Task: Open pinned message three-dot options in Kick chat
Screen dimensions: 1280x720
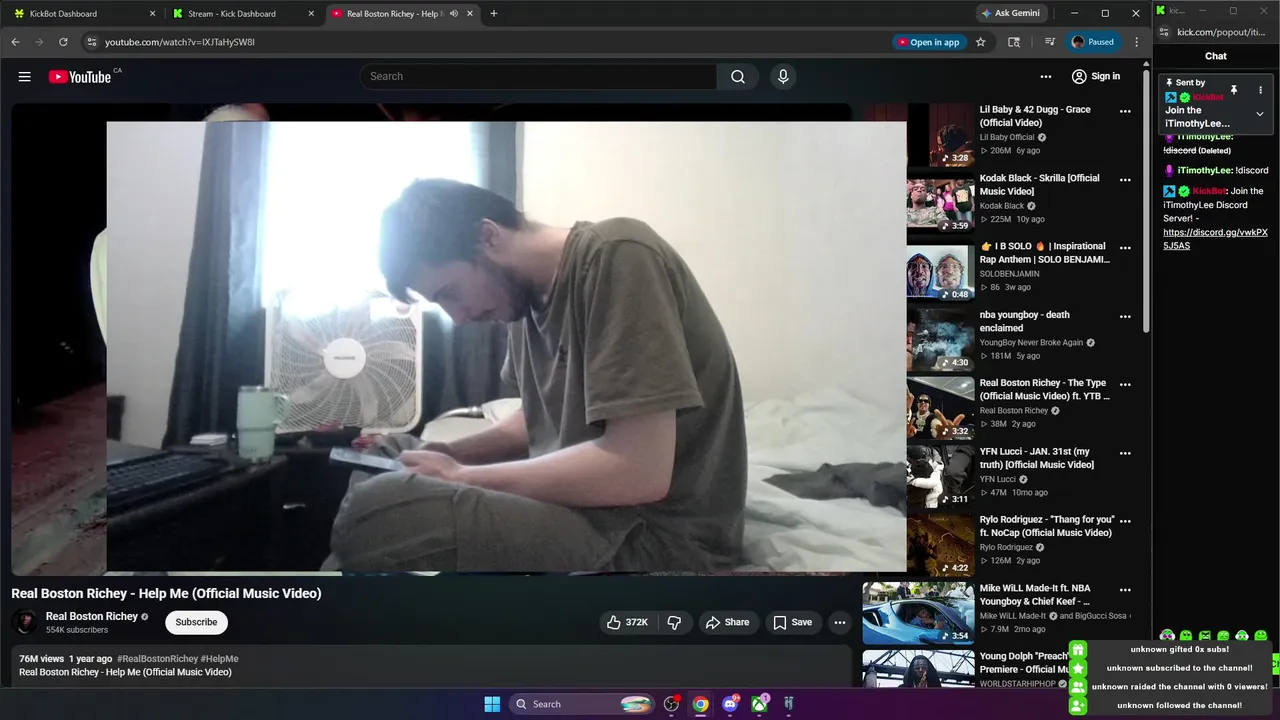Action: tap(1260, 90)
